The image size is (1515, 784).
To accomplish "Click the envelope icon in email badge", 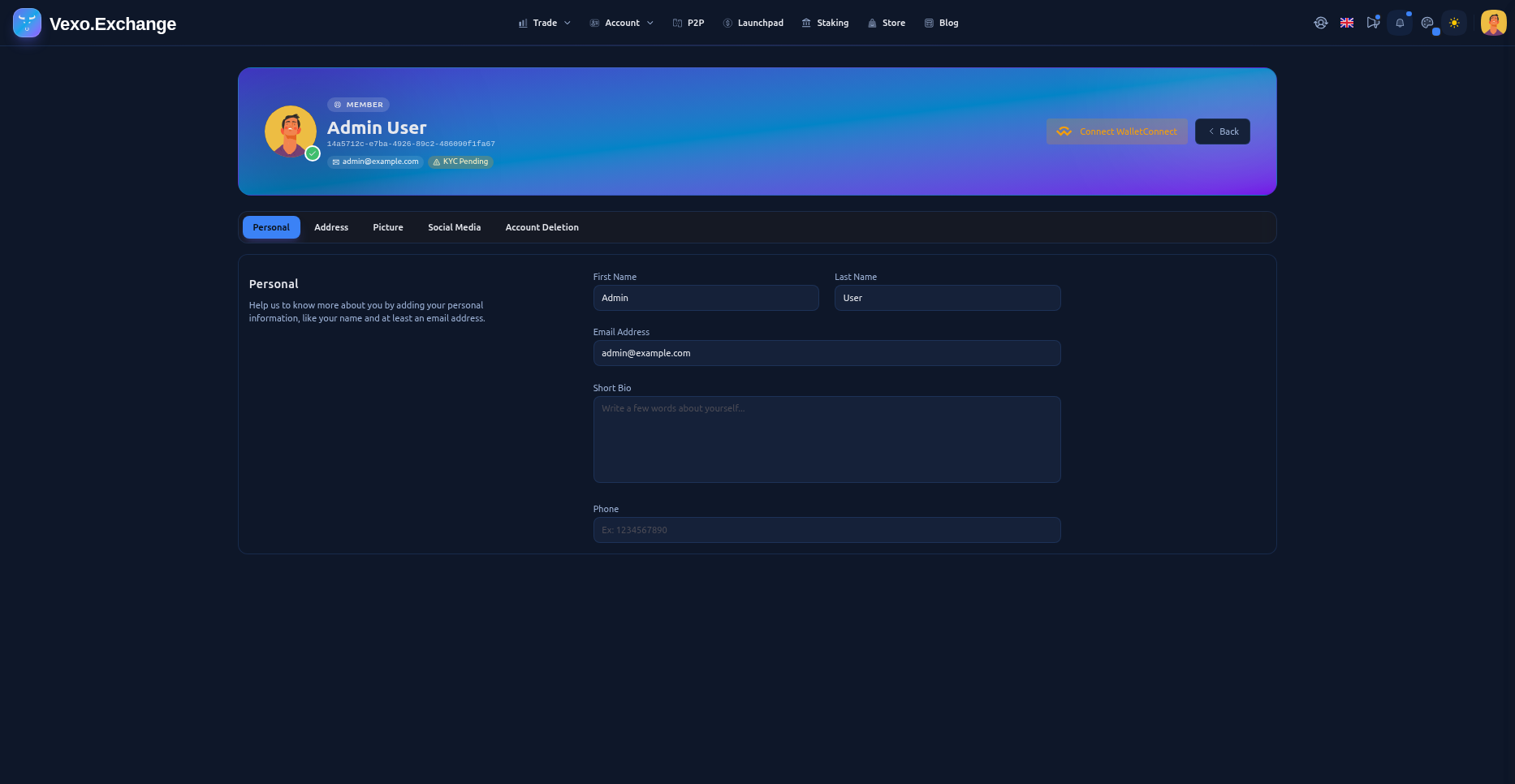I will pyautogui.click(x=336, y=162).
